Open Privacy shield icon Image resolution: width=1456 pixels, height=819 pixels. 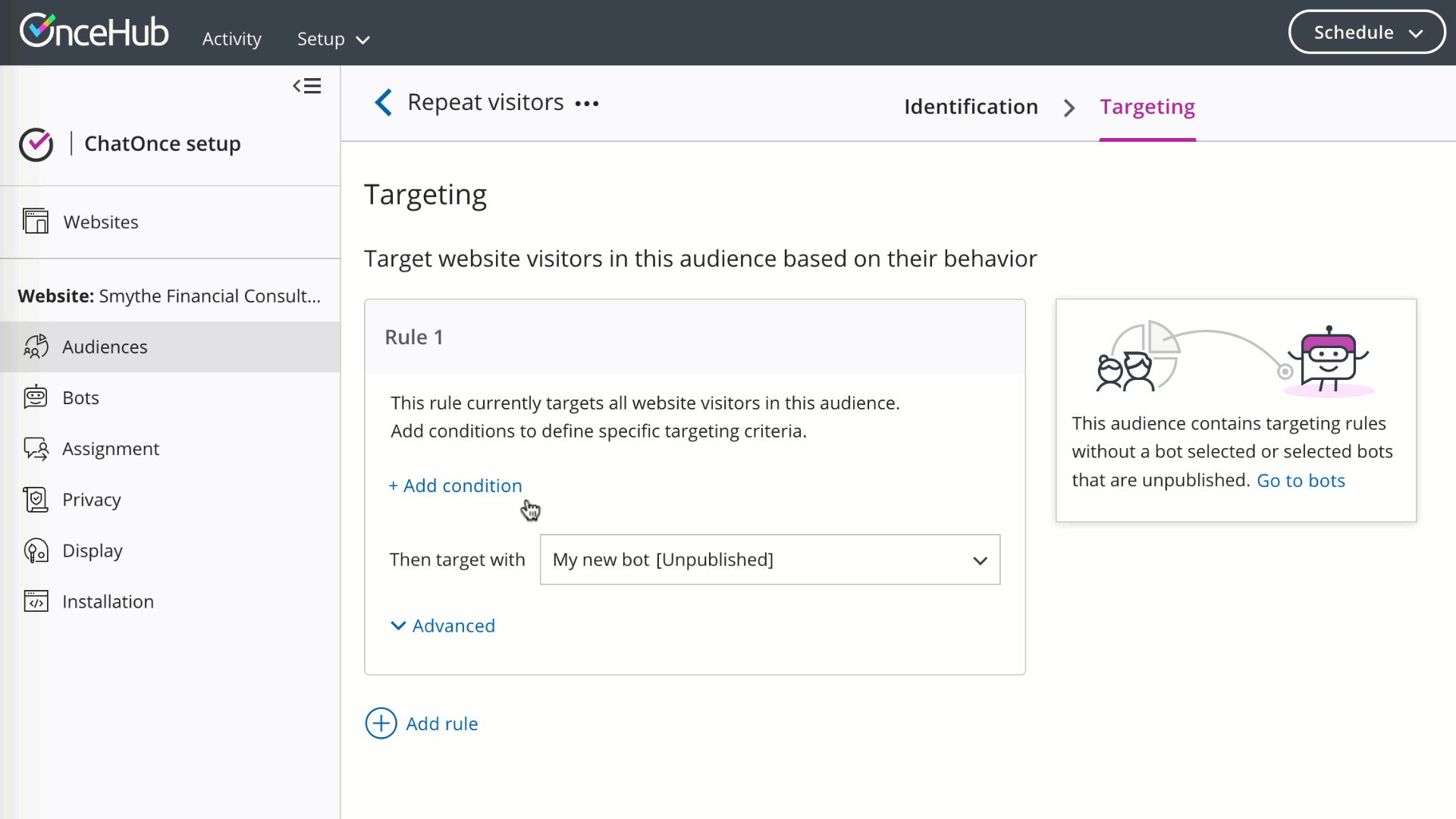[x=36, y=500]
